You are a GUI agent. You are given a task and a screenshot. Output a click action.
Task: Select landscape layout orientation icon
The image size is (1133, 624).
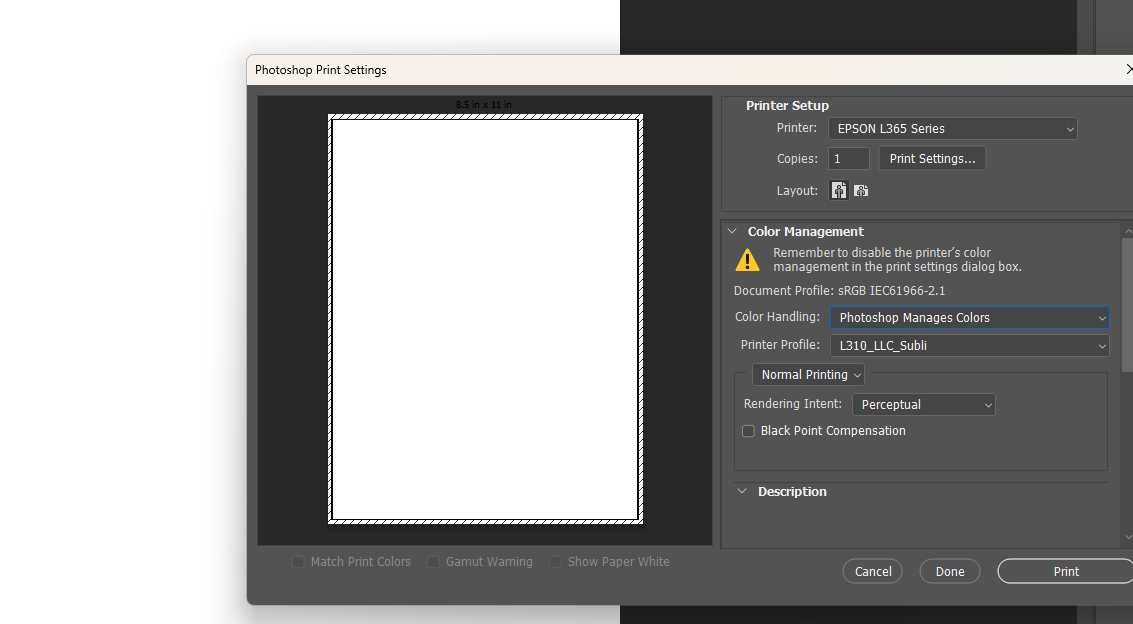click(861, 190)
